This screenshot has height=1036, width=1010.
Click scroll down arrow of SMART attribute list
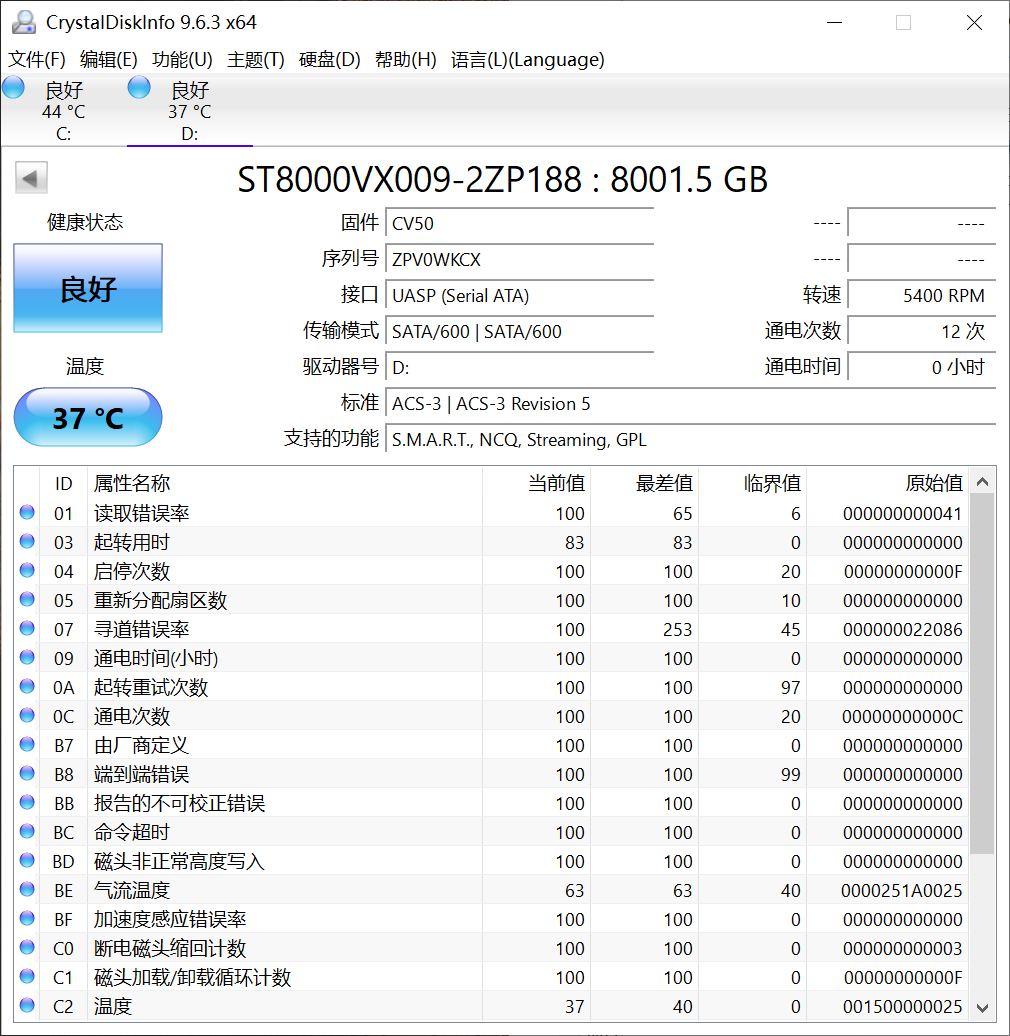click(x=982, y=1008)
